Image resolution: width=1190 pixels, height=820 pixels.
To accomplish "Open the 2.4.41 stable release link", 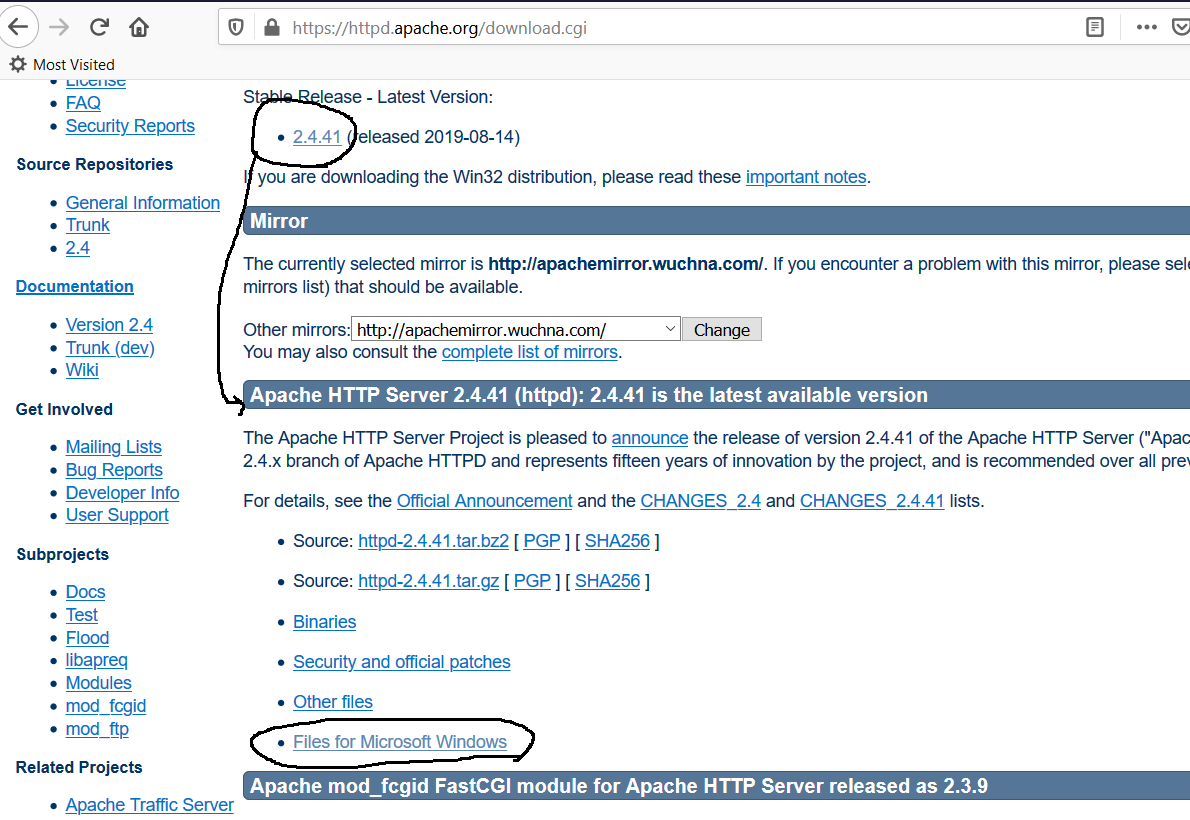I will click(x=317, y=137).
